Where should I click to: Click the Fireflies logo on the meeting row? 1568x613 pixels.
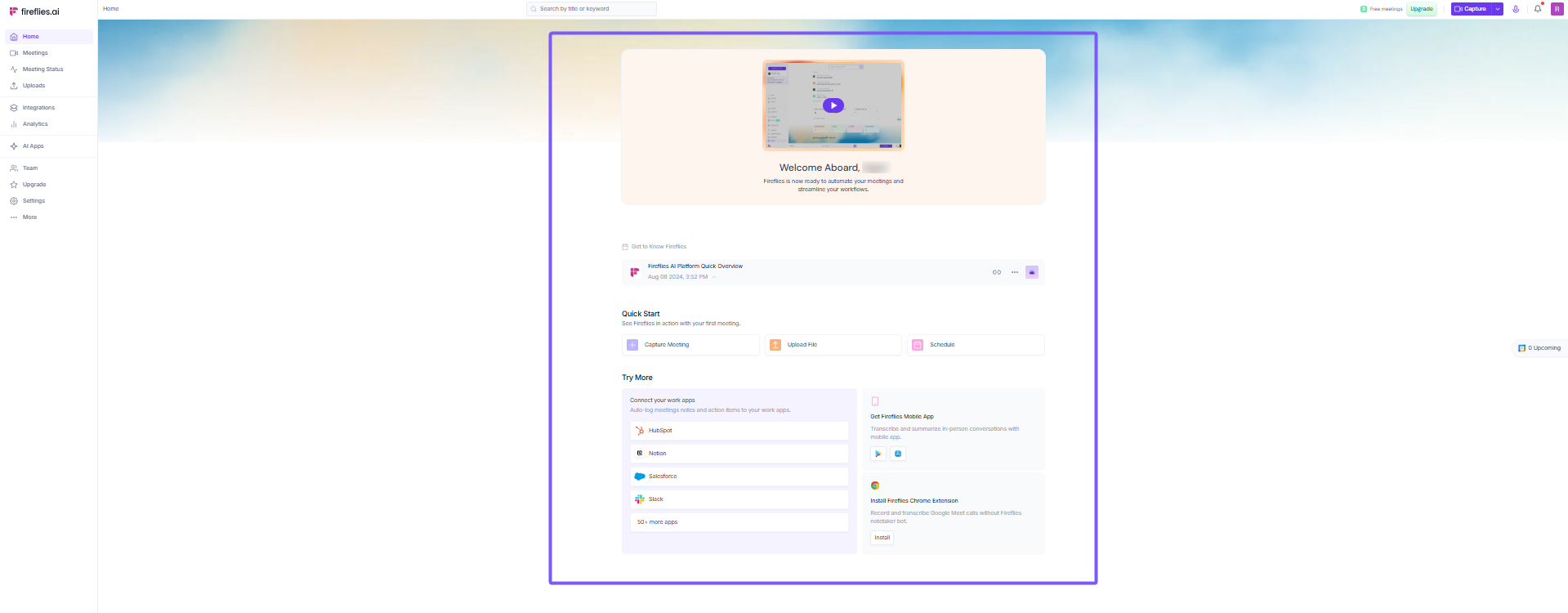coord(635,272)
